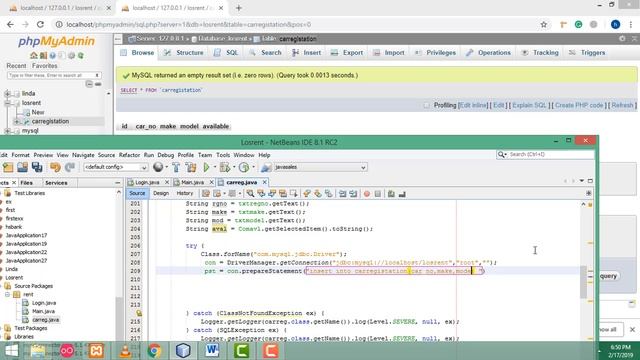
Task: Open phpMyAdmin documentation blue help icon
Action: pyautogui.click(x=53, y=56)
